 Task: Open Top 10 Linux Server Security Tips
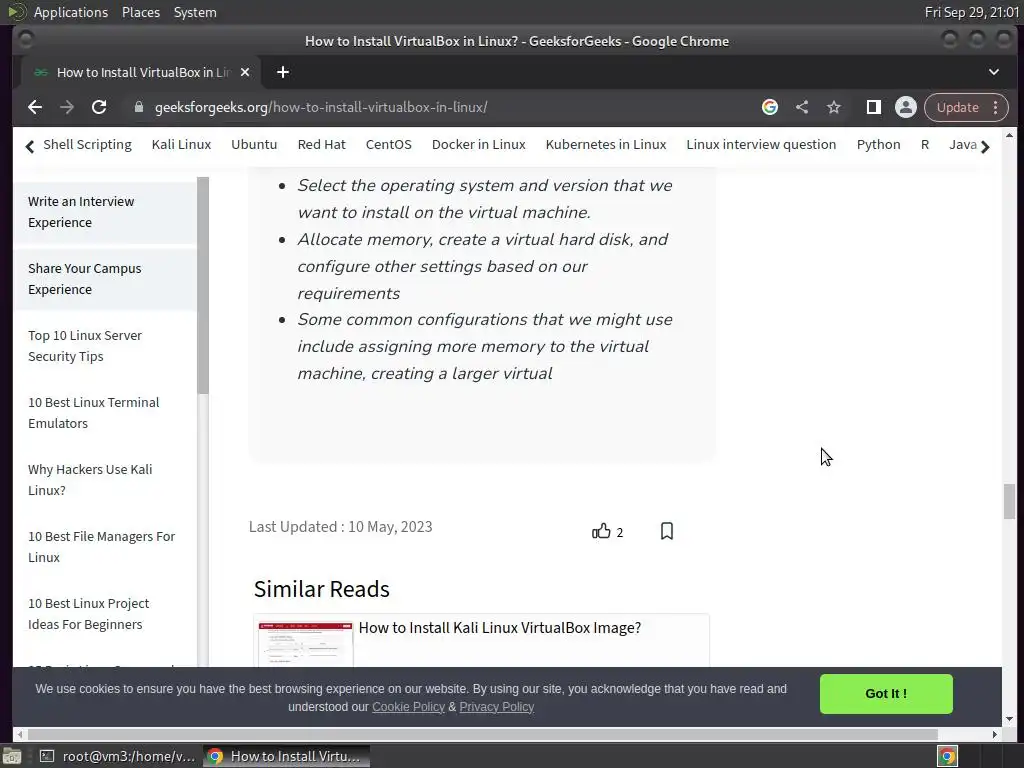tap(85, 345)
